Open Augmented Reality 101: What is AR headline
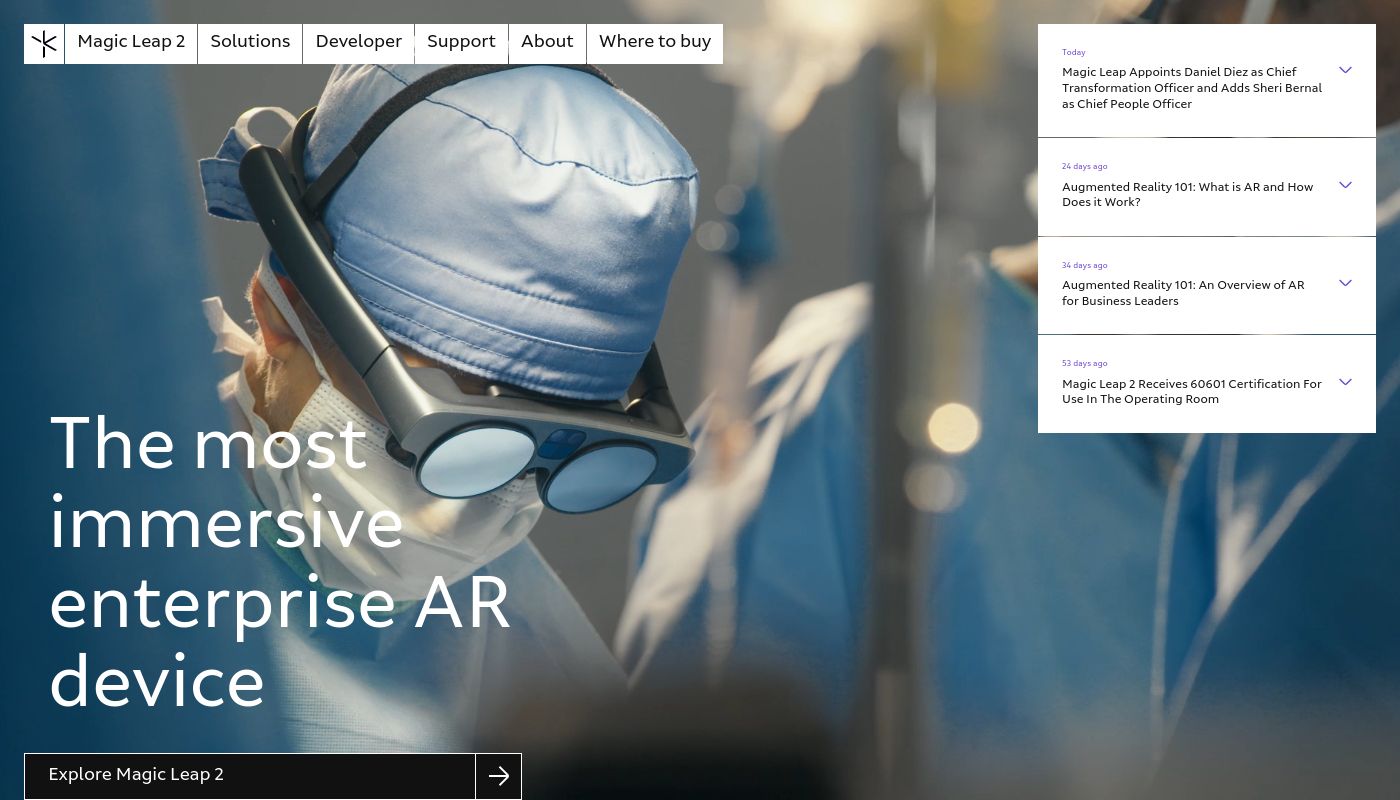The image size is (1400, 800). click(x=1187, y=194)
